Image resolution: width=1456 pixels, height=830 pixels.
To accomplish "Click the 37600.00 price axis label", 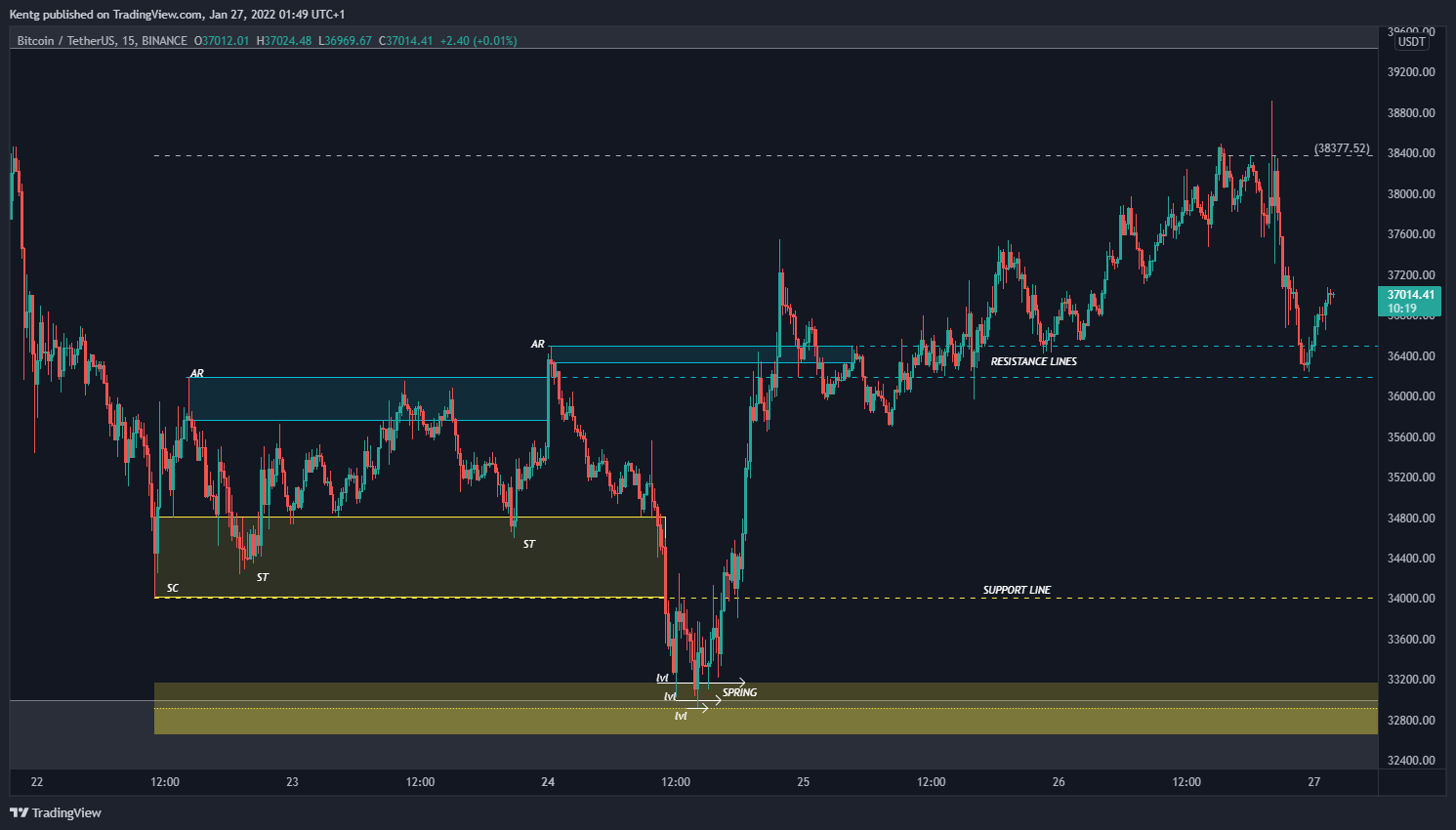I will pyautogui.click(x=1411, y=234).
